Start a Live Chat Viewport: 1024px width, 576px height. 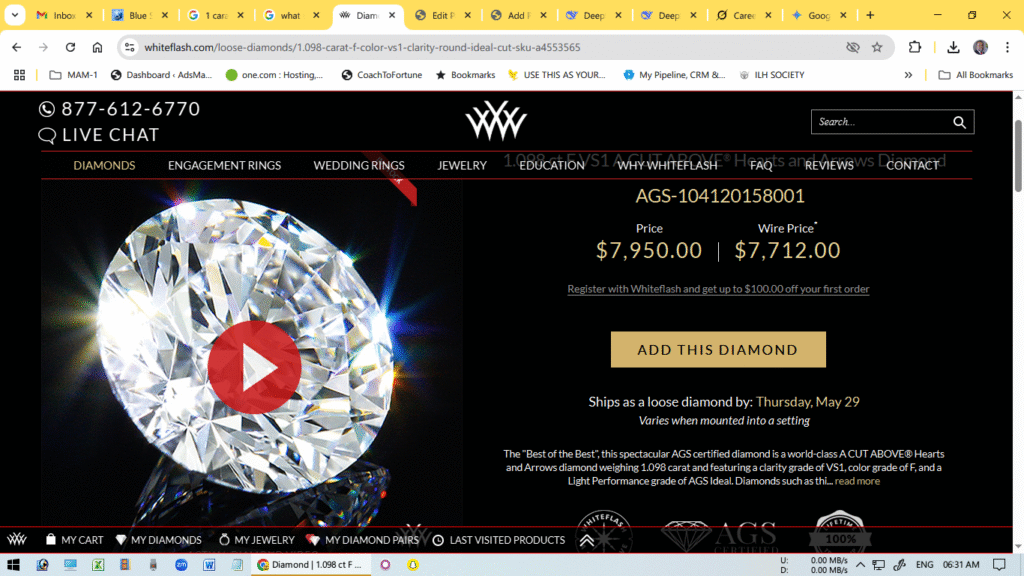pyautogui.click(x=99, y=135)
